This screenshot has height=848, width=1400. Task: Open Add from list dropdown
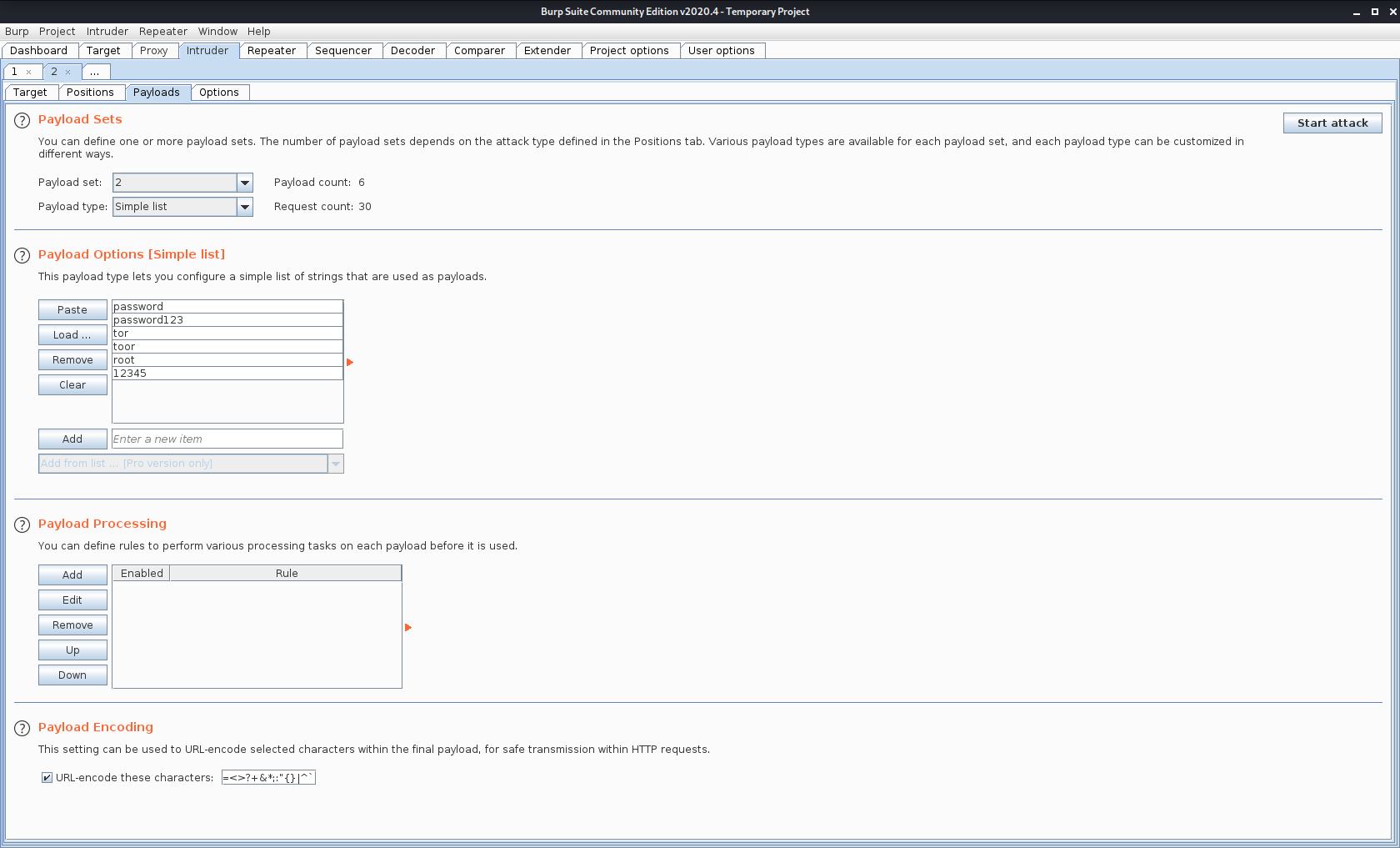(336, 464)
